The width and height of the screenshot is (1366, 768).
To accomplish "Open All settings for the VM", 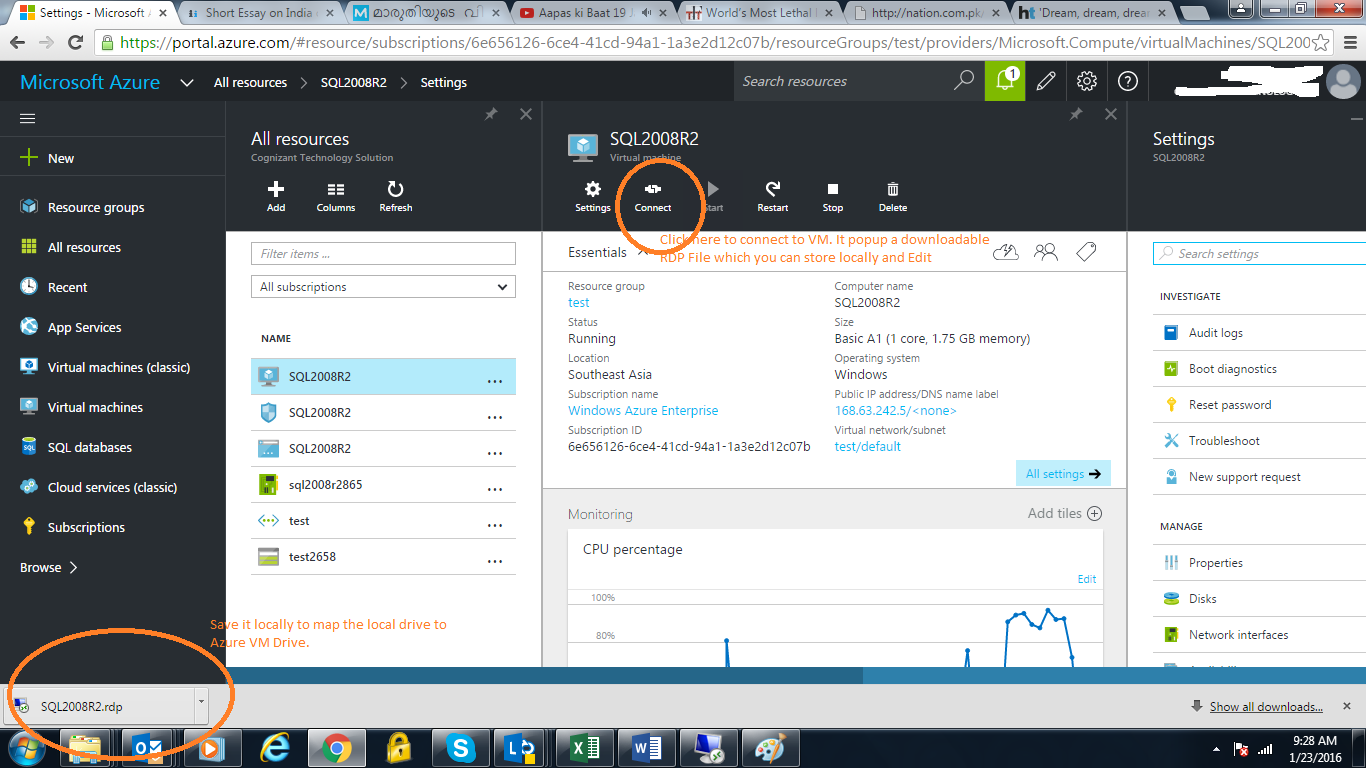I will click(1062, 472).
